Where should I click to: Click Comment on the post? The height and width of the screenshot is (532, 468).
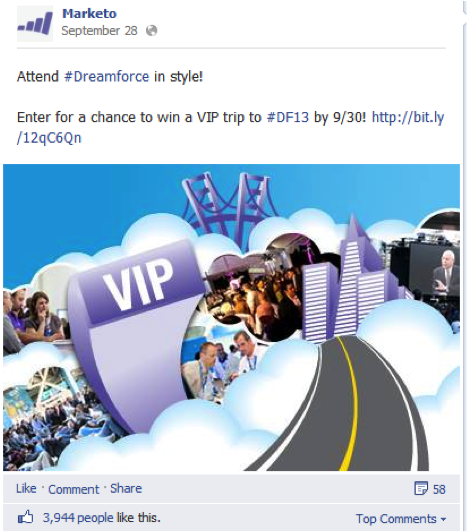click(x=74, y=489)
